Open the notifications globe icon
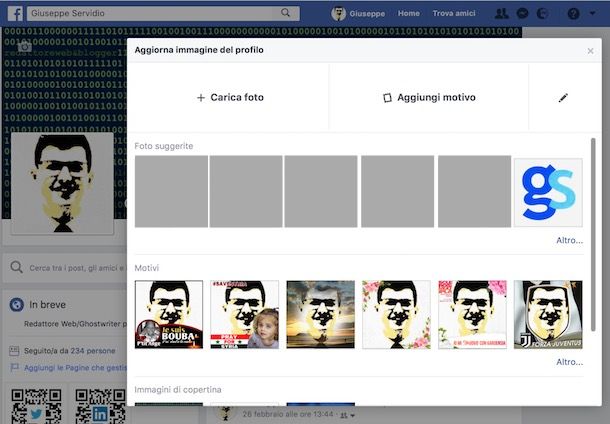This screenshot has height=424, width=610. [x=543, y=14]
